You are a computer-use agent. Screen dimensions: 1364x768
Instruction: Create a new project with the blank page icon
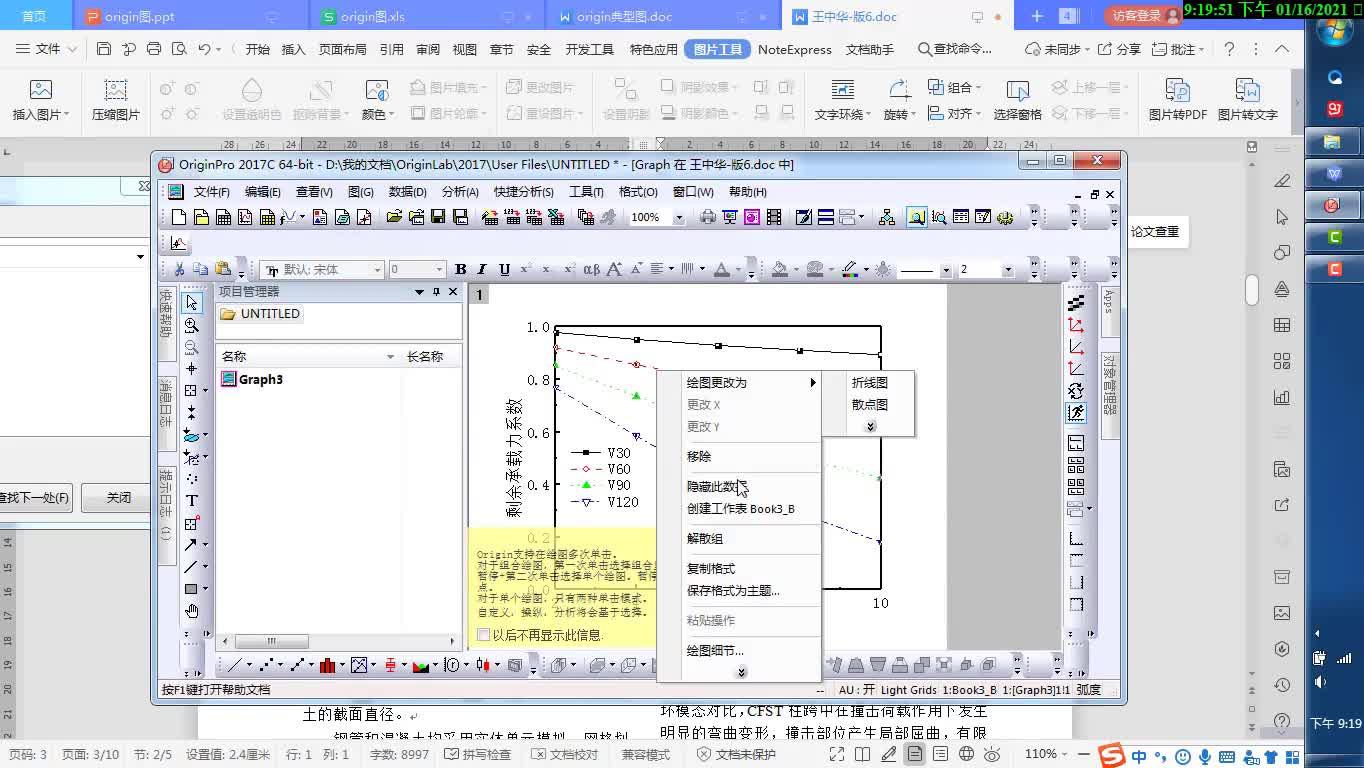(x=179, y=217)
